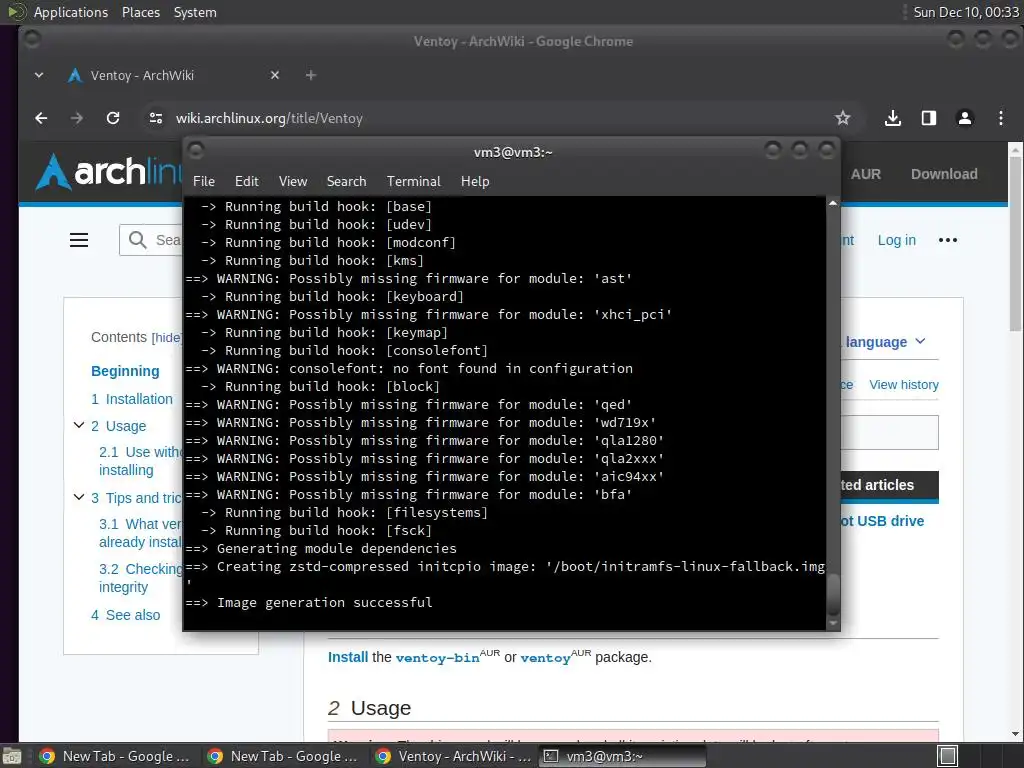Go back in Chrome browser history
1024x768 pixels.
41,118
